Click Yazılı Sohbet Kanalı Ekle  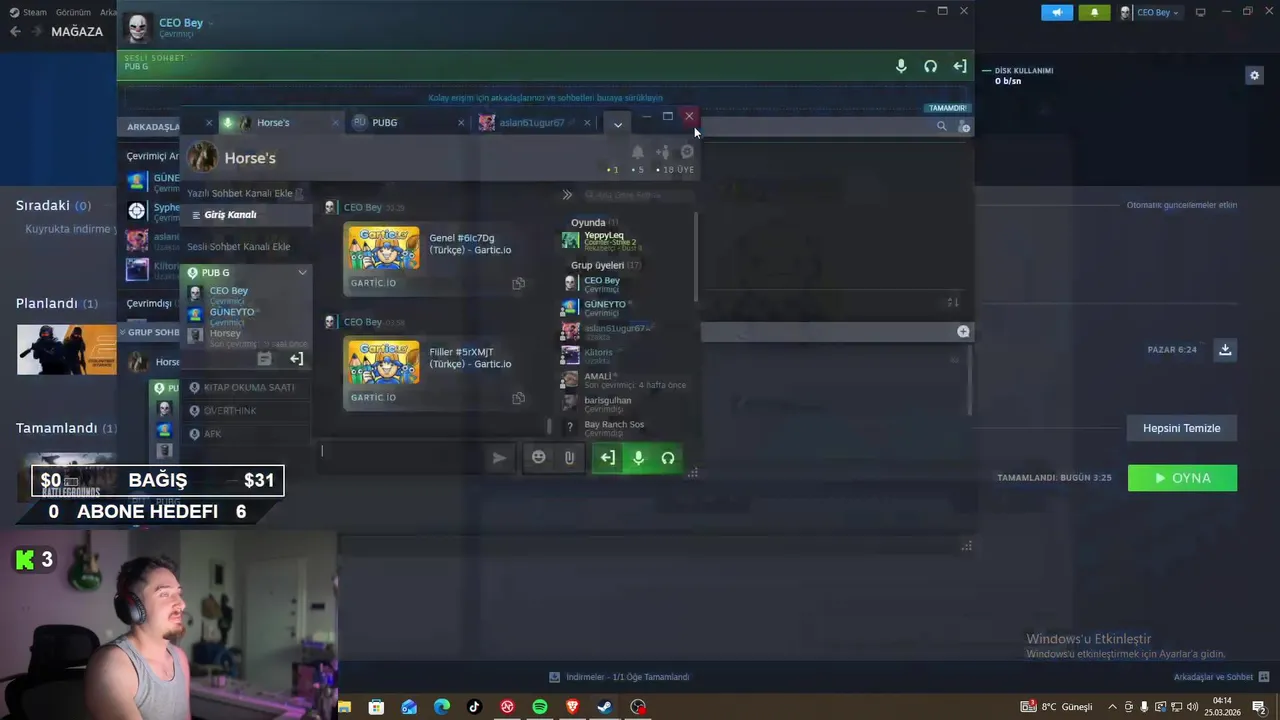pos(240,193)
